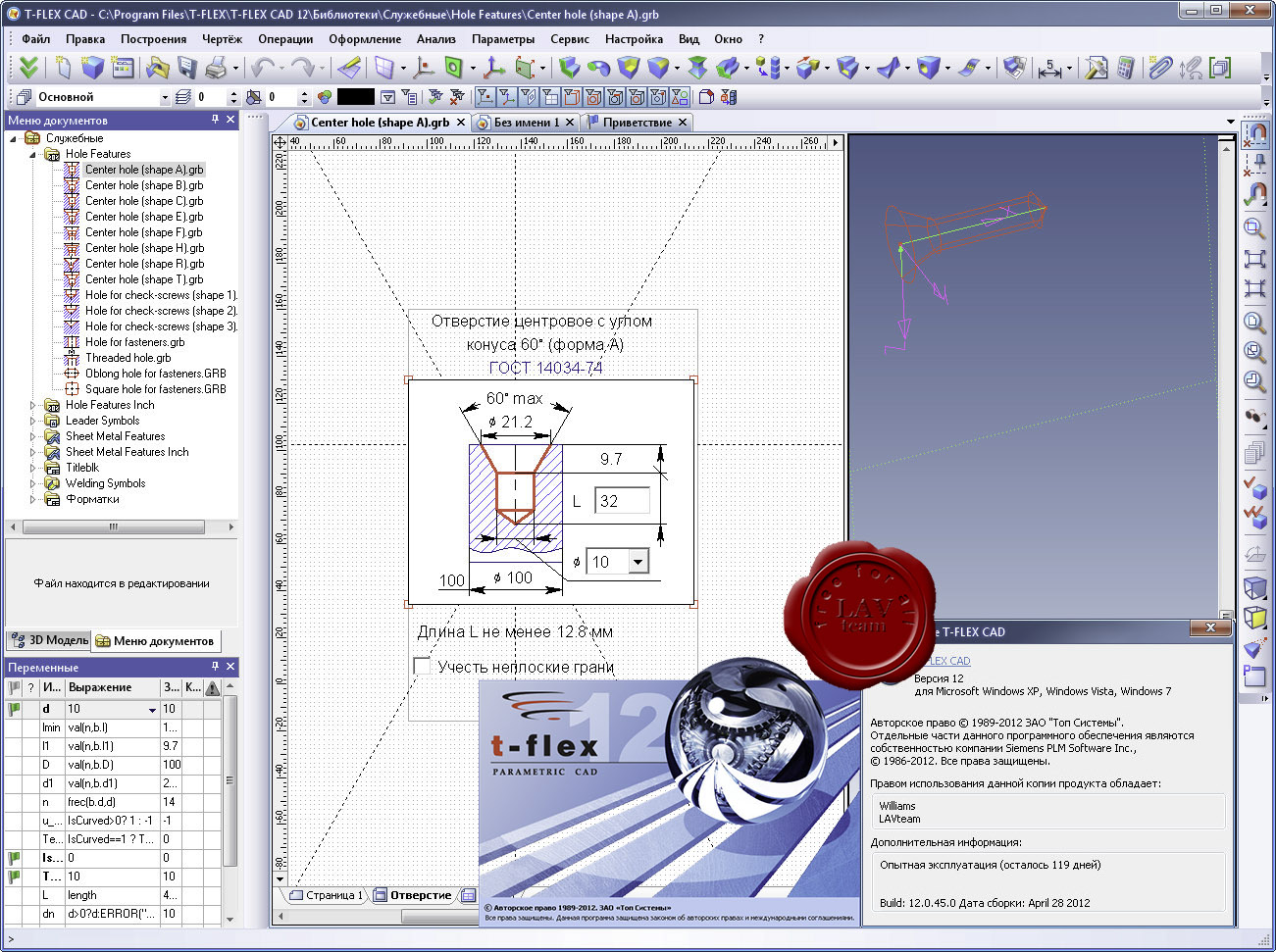
Task: Collapse the Hole Features folder
Action: 32,154
